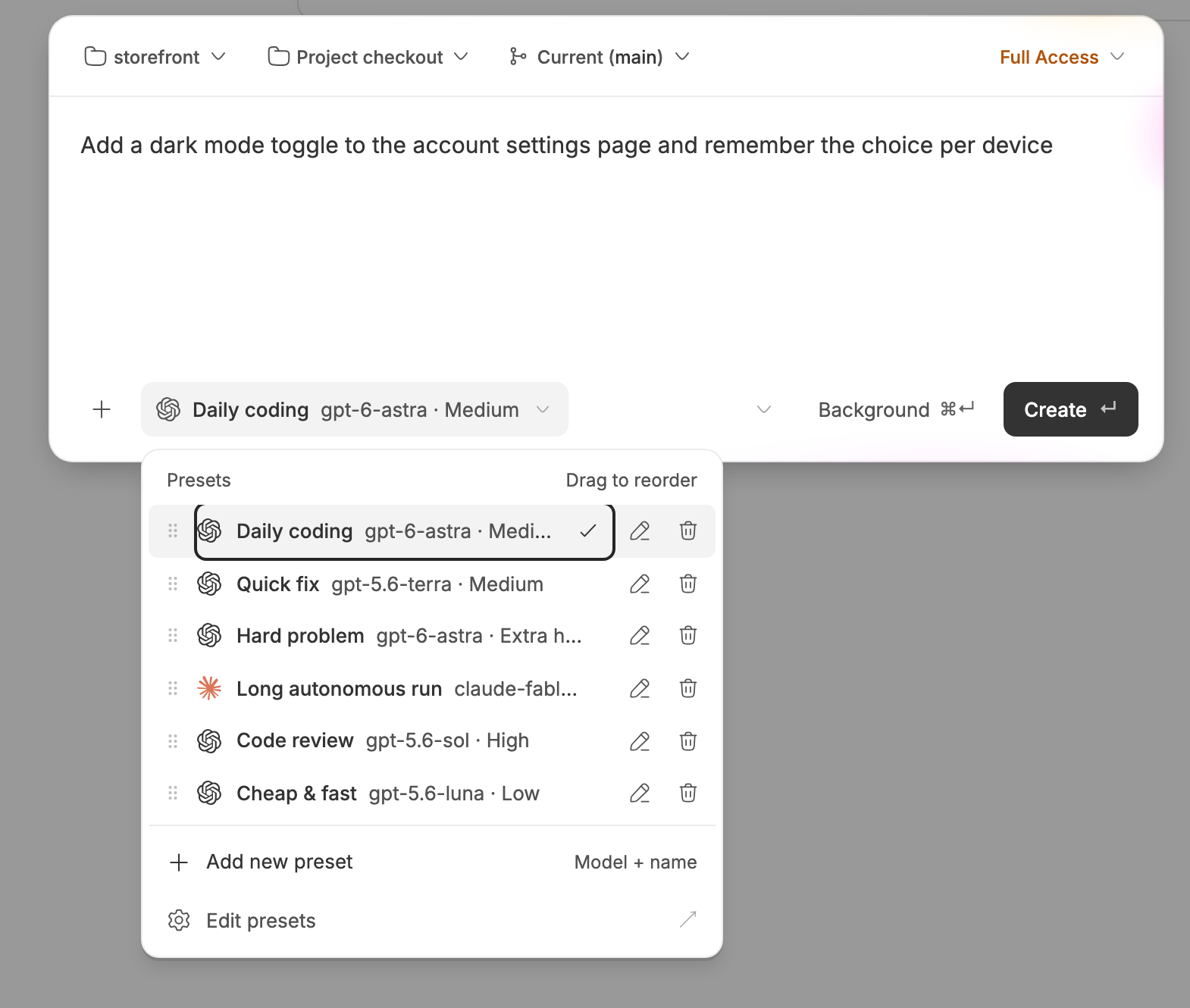Click the gear icon next to Edit presets

tap(179, 921)
